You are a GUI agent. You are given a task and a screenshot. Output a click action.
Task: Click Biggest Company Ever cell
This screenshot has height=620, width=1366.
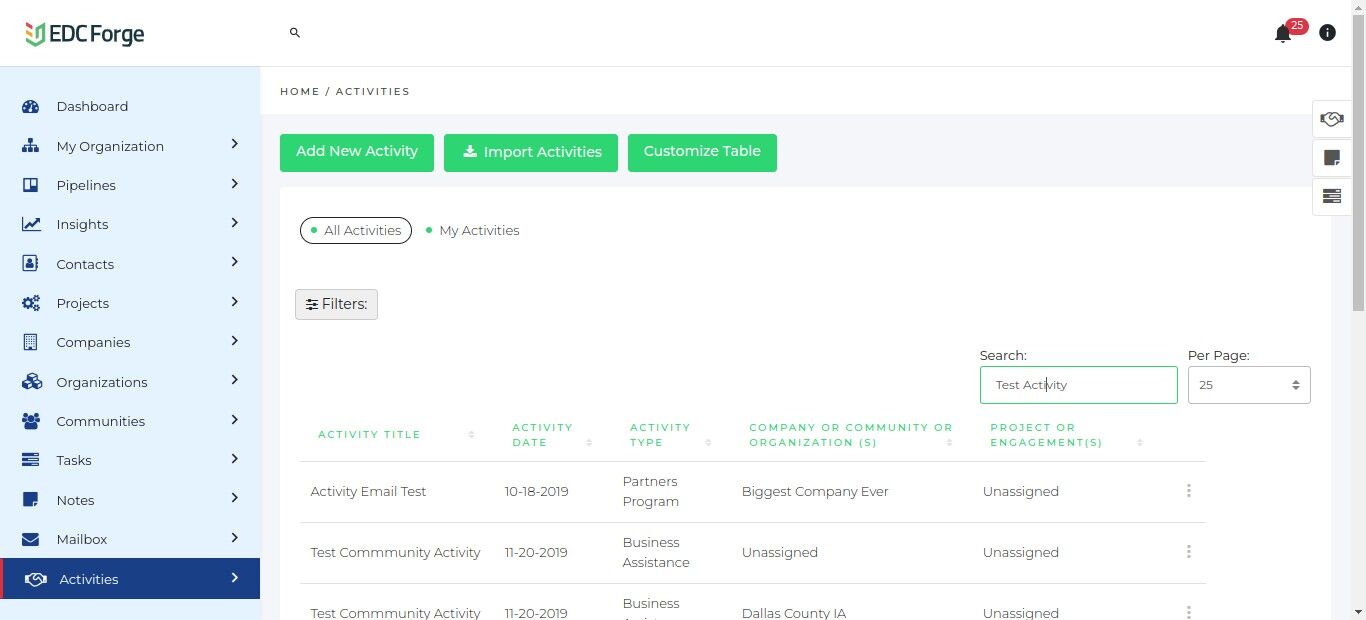pos(815,491)
